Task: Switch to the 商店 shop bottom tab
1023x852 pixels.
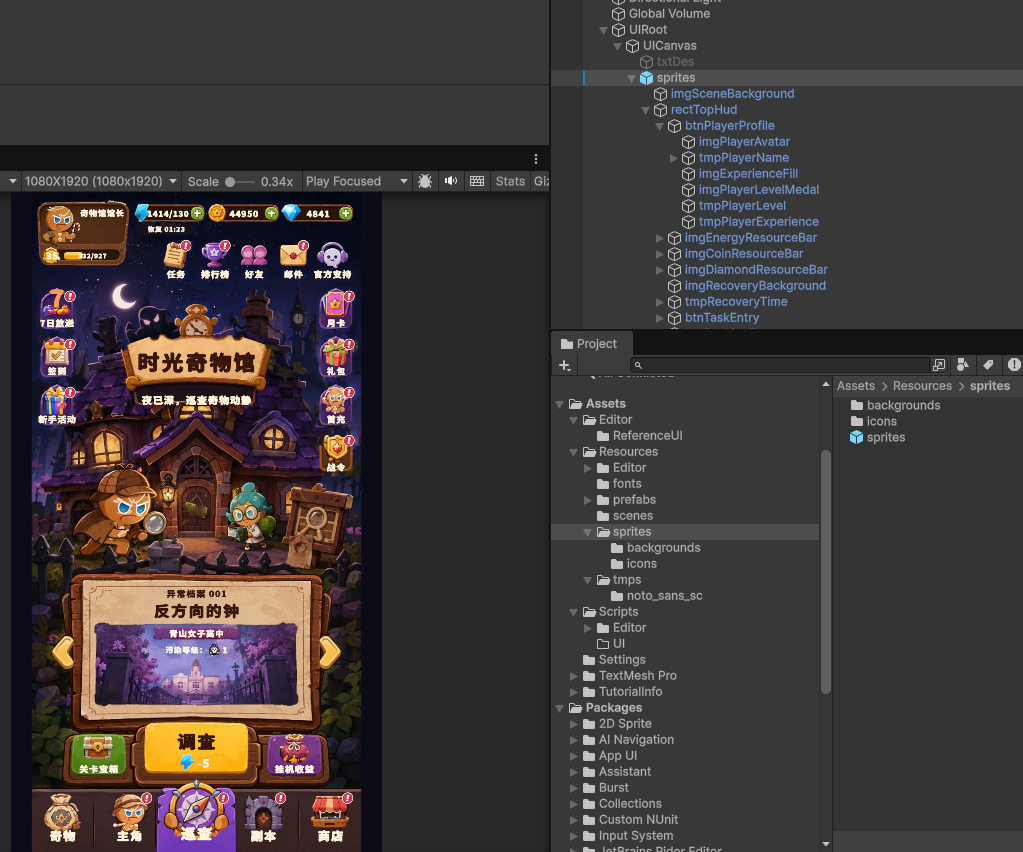Action: (331, 818)
